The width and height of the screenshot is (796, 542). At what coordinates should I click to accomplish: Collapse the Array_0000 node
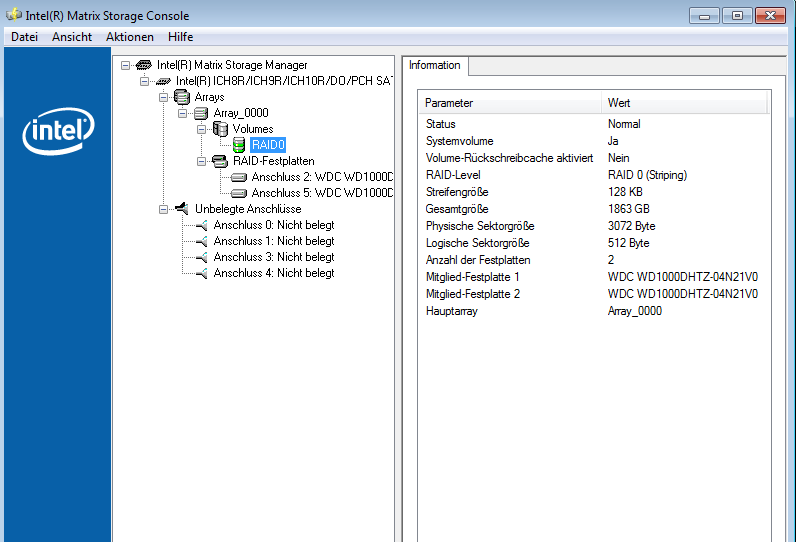point(182,113)
